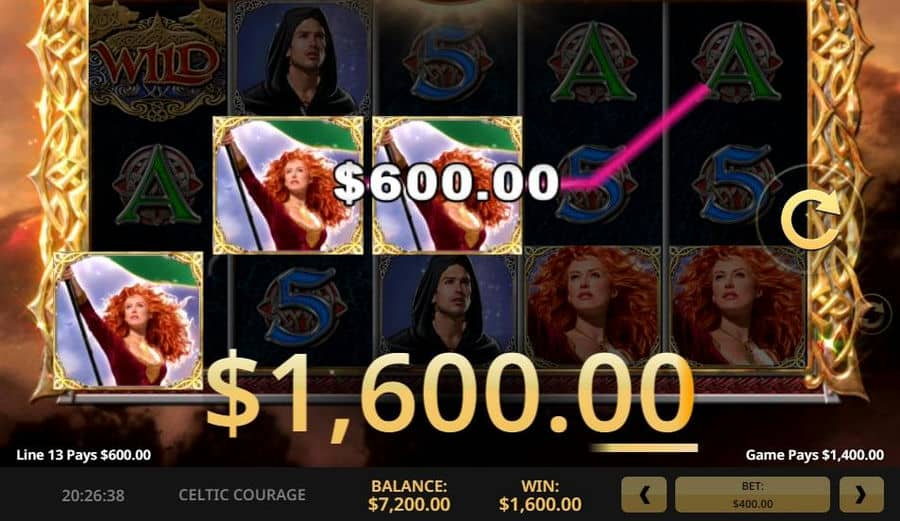Click the blue 5 symbol on reel three top

pos(448,62)
